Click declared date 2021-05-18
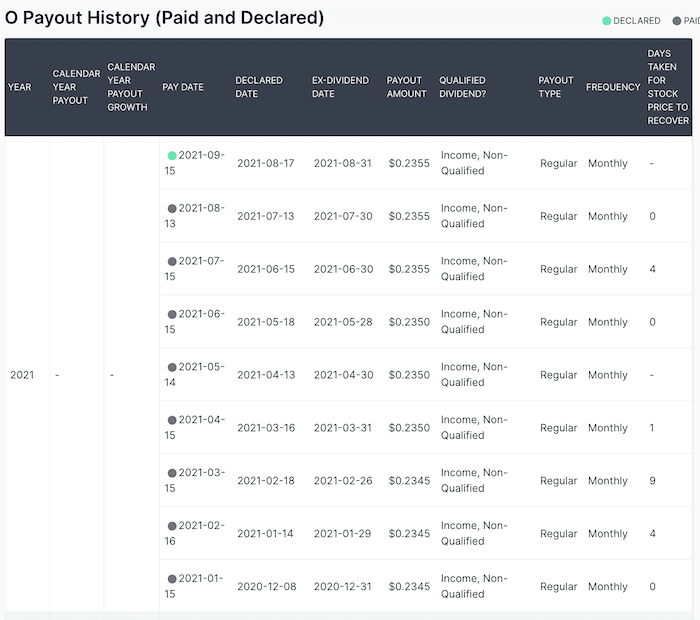The height and width of the screenshot is (620, 700). pyautogui.click(x=266, y=322)
